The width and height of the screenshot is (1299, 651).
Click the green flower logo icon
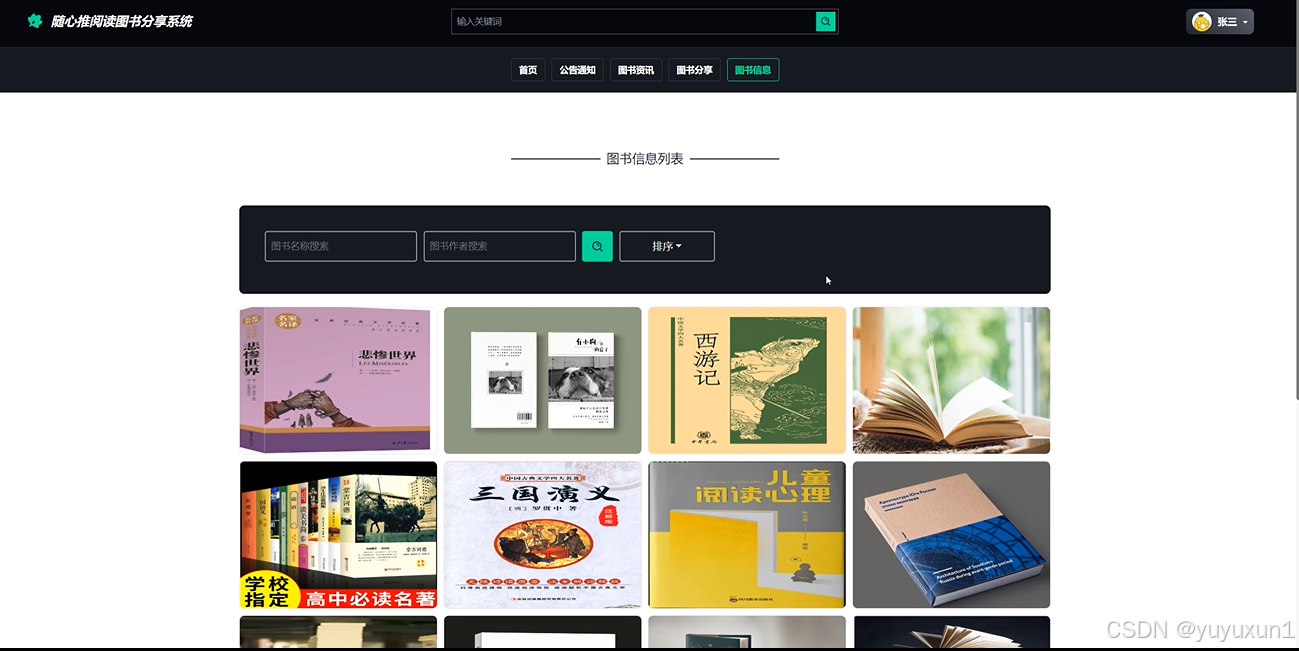point(35,21)
